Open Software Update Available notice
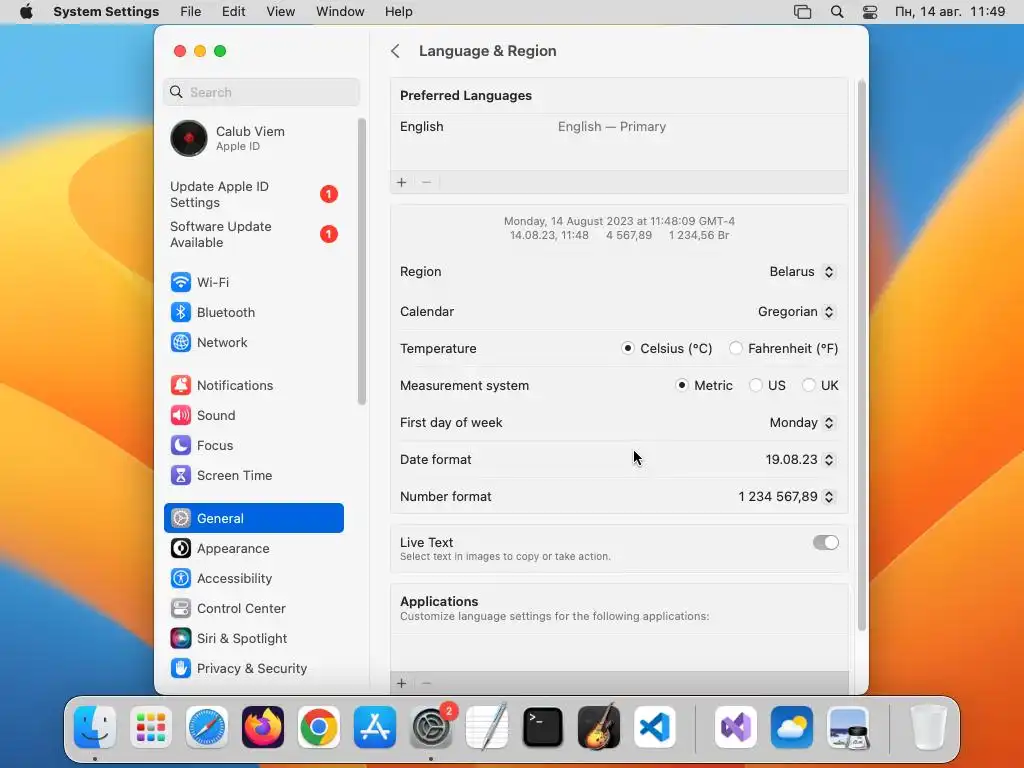 coord(253,234)
